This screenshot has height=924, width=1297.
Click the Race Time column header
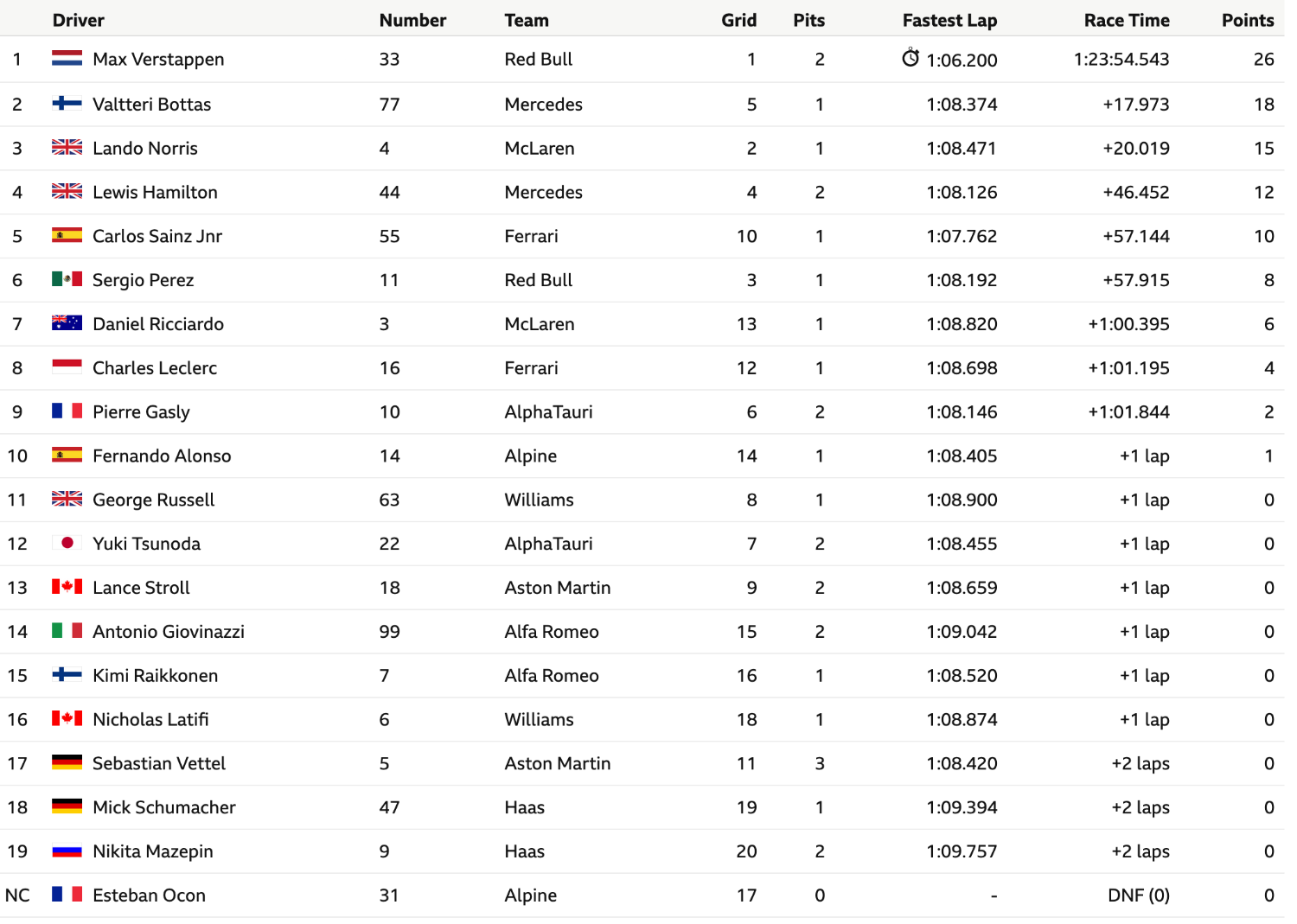point(1127,20)
